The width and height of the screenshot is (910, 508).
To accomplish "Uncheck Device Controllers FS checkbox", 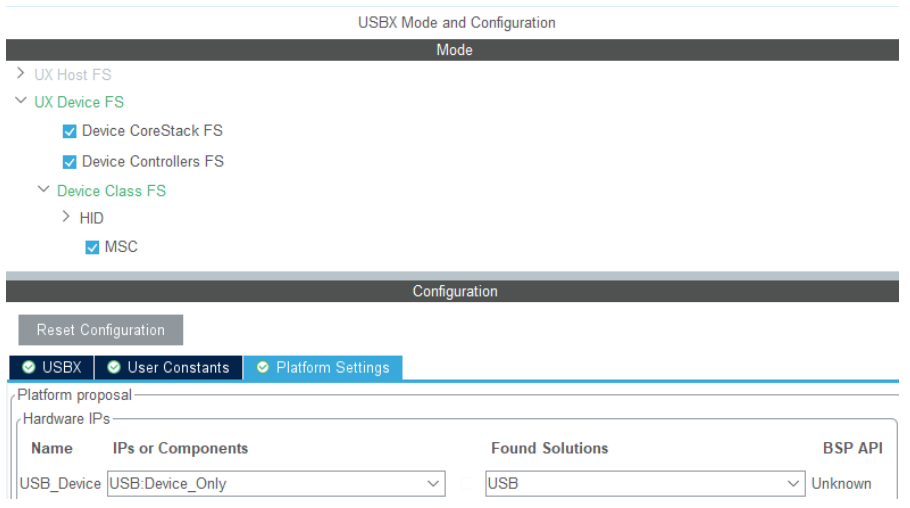I will tap(70, 162).
